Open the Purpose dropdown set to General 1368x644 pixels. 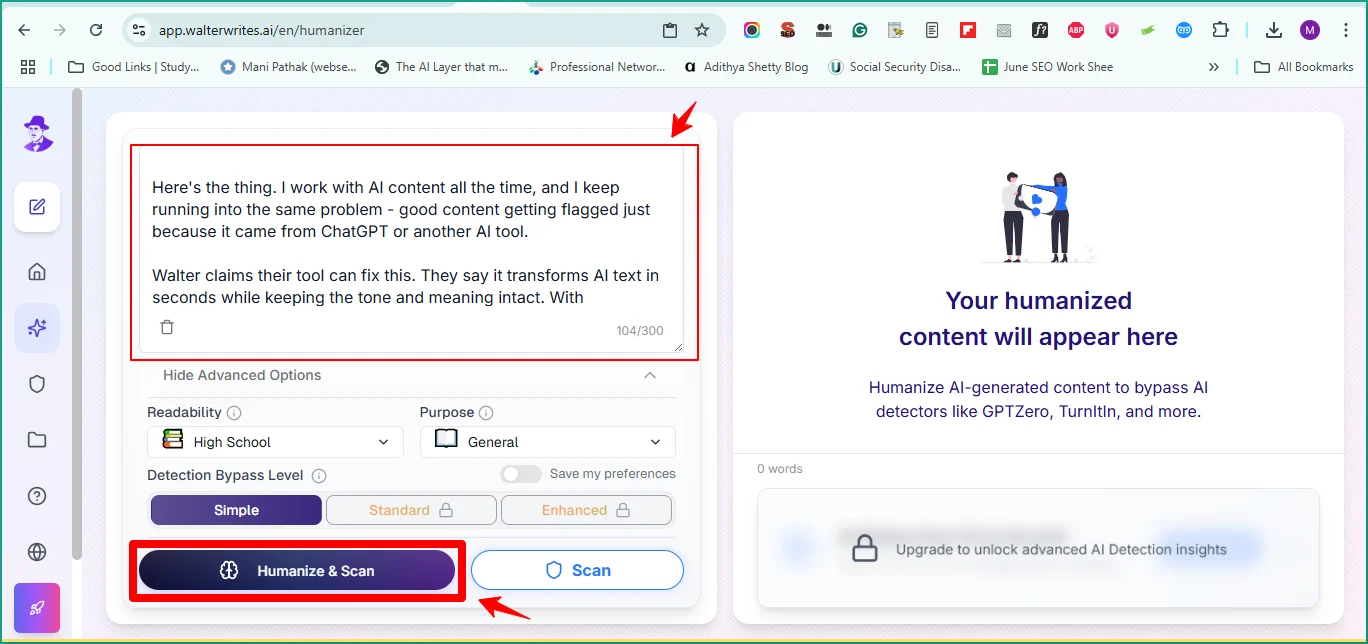[x=546, y=441]
